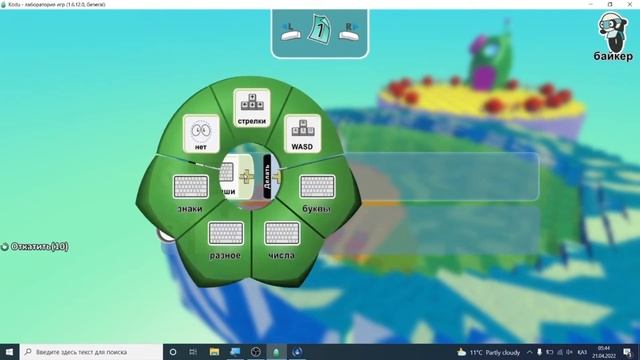Show hidden system tray icons
Screen dimensions: 640x360
pyautogui.click(x=529, y=352)
